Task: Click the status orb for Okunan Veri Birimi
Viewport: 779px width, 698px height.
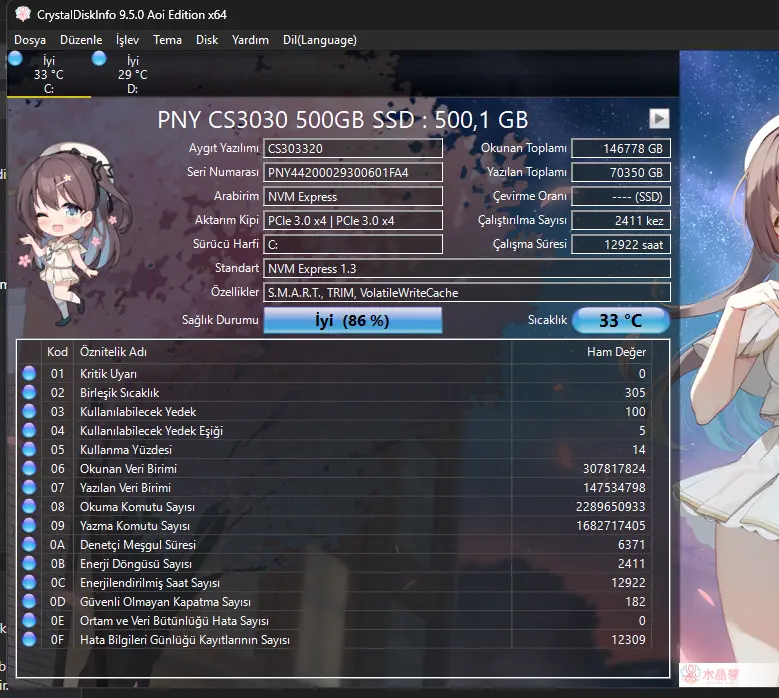Action: 29,468
